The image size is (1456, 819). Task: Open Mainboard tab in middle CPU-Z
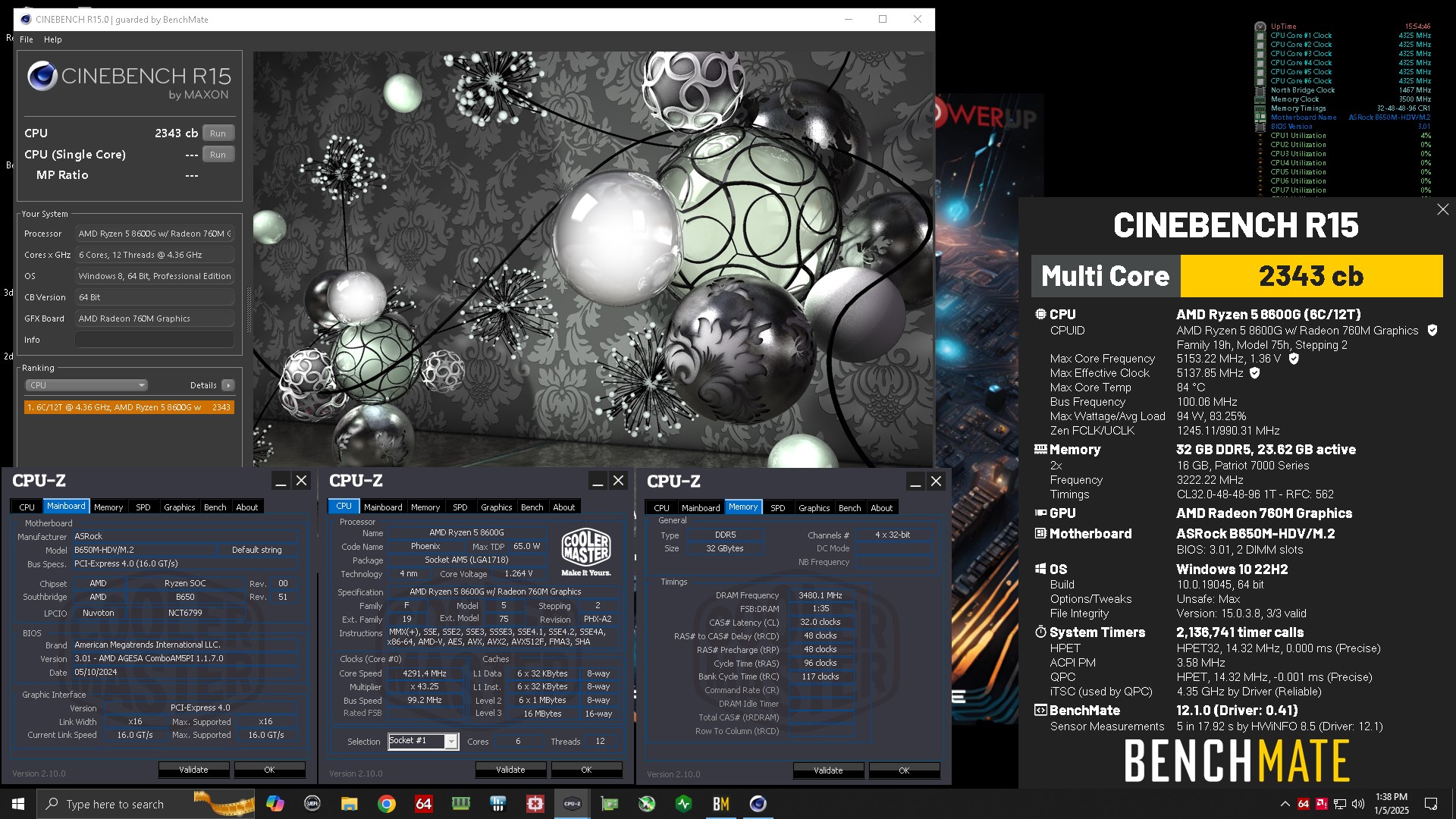click(x=383, y=507)
